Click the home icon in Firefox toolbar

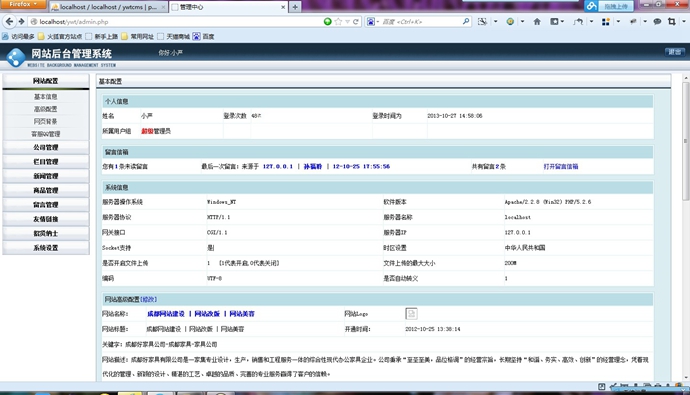537,21
